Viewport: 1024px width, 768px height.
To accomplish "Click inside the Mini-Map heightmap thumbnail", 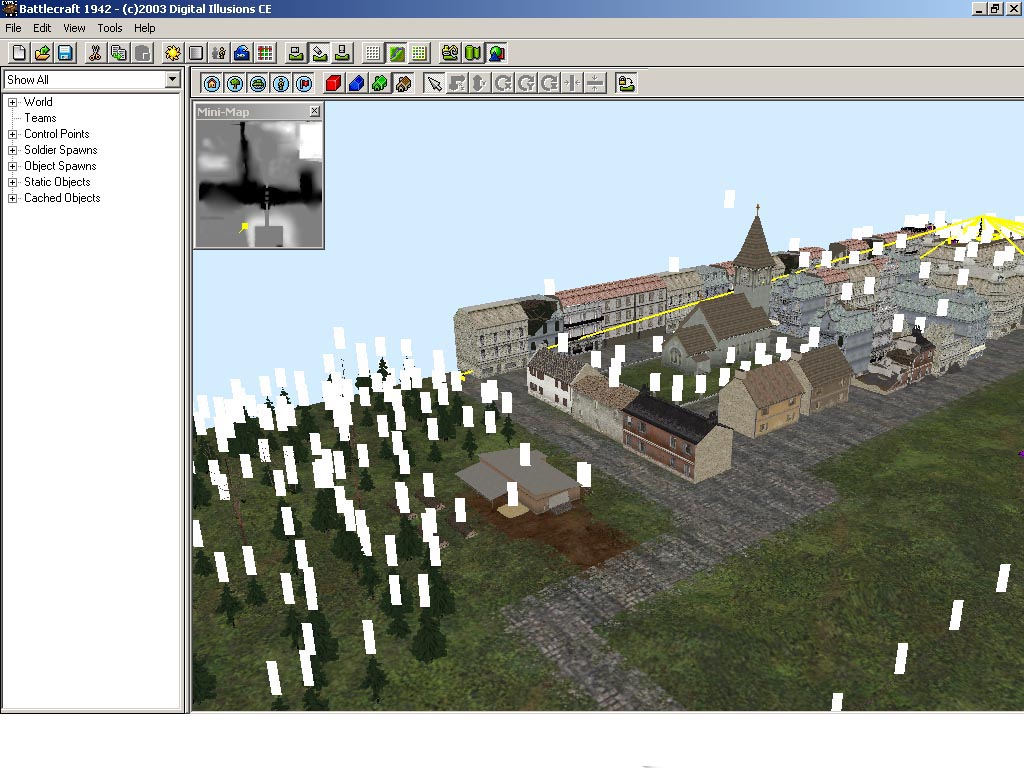I will tap(260, 184).
